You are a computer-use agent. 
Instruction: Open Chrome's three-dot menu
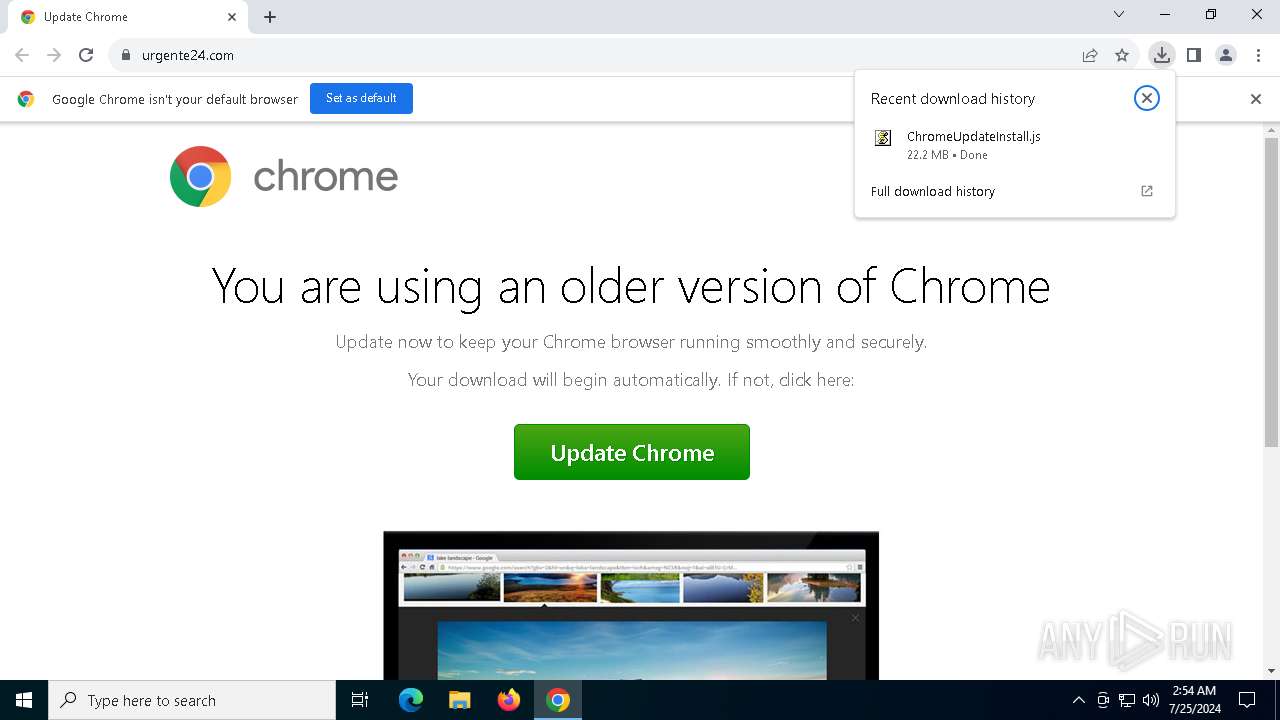[x=1258, y=55]
